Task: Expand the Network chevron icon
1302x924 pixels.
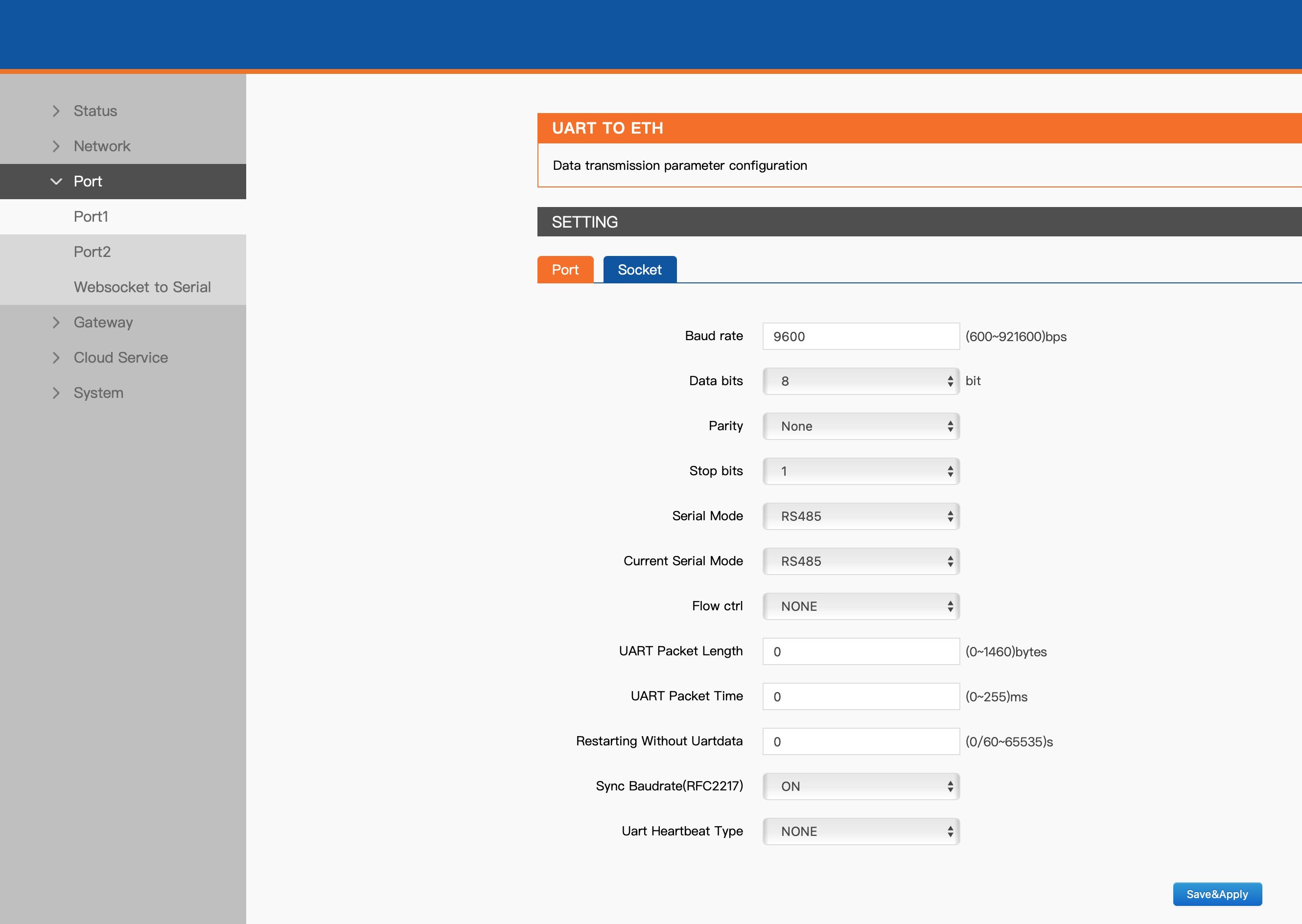Action: pyautogui.click(x=56, y=146)
